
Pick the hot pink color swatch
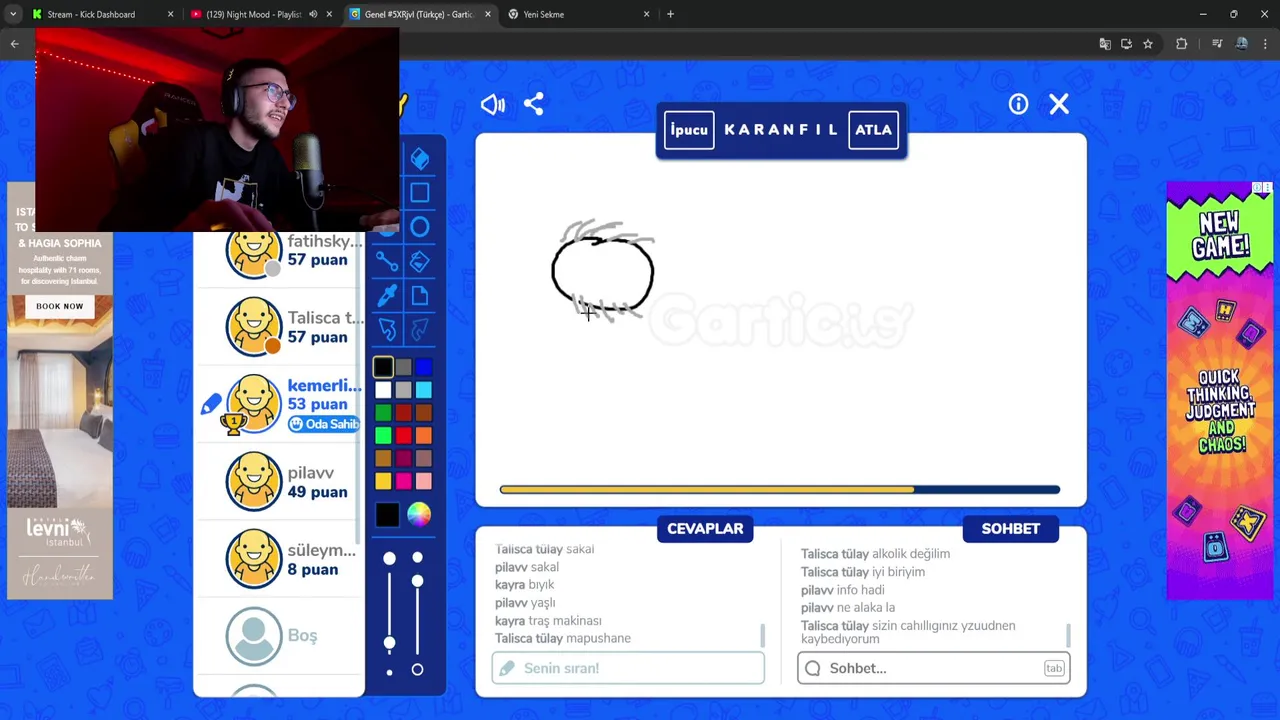403,481
